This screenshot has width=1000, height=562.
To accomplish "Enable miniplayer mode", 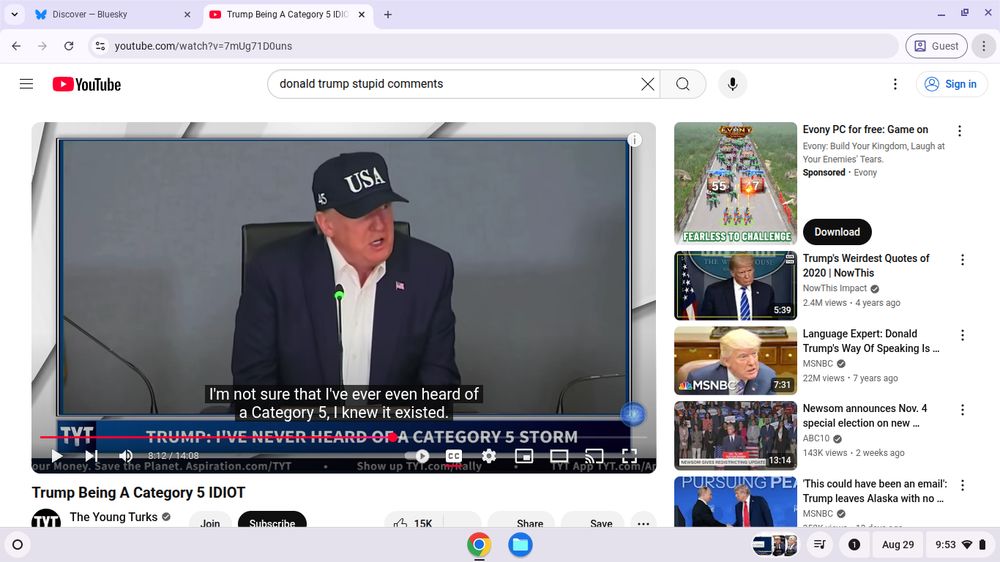I will coord(524,455).
